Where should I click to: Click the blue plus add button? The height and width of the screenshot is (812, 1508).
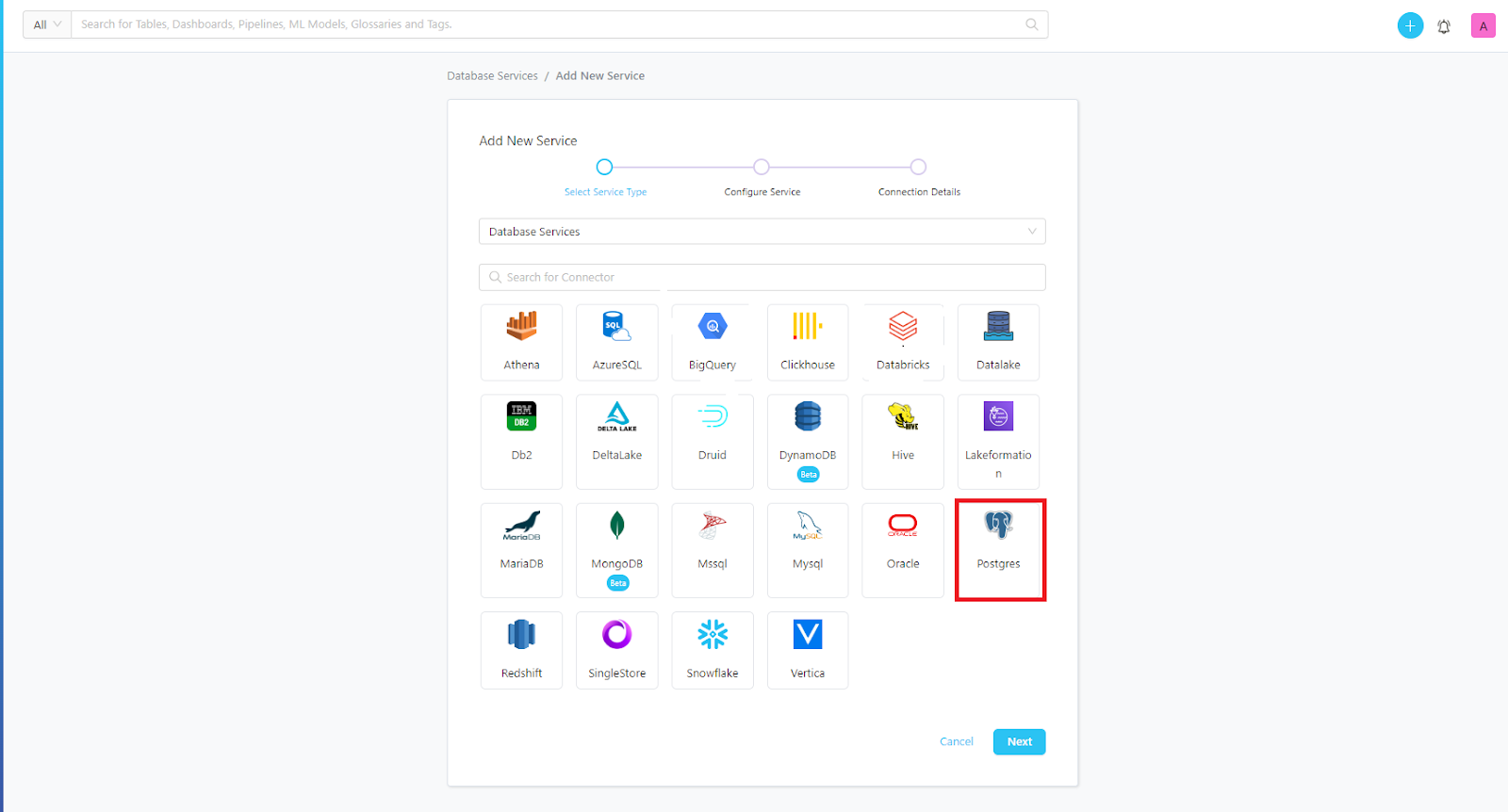pos(1409,26)
